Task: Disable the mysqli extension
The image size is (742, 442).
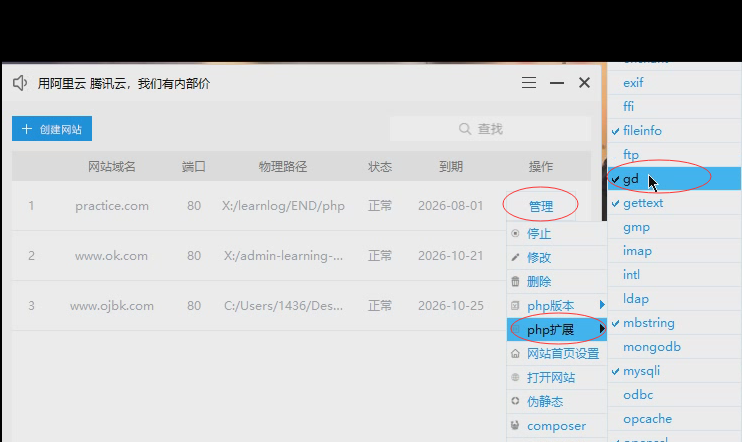Action: click(674, 371)
